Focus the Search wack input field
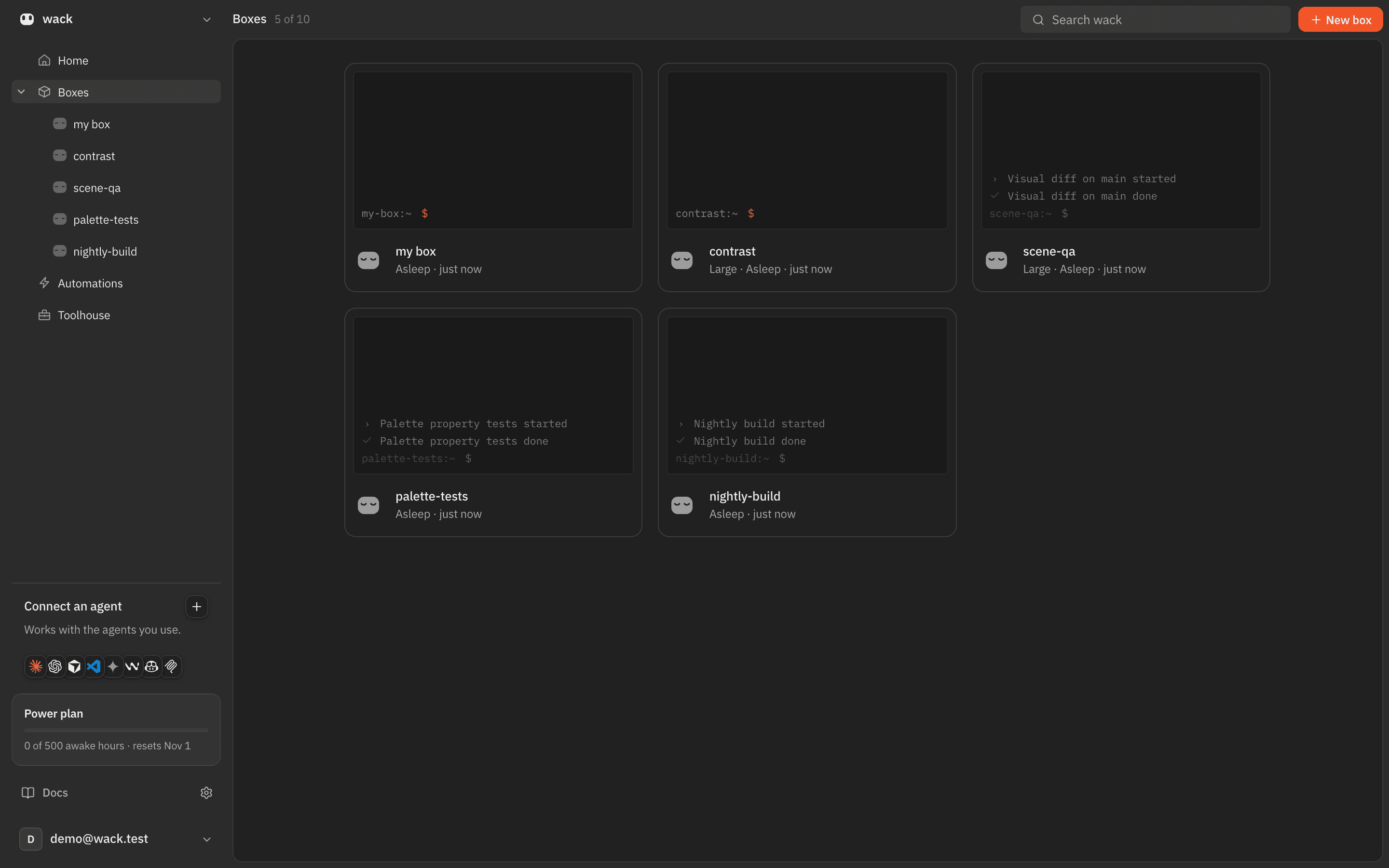 [1155, 19]
